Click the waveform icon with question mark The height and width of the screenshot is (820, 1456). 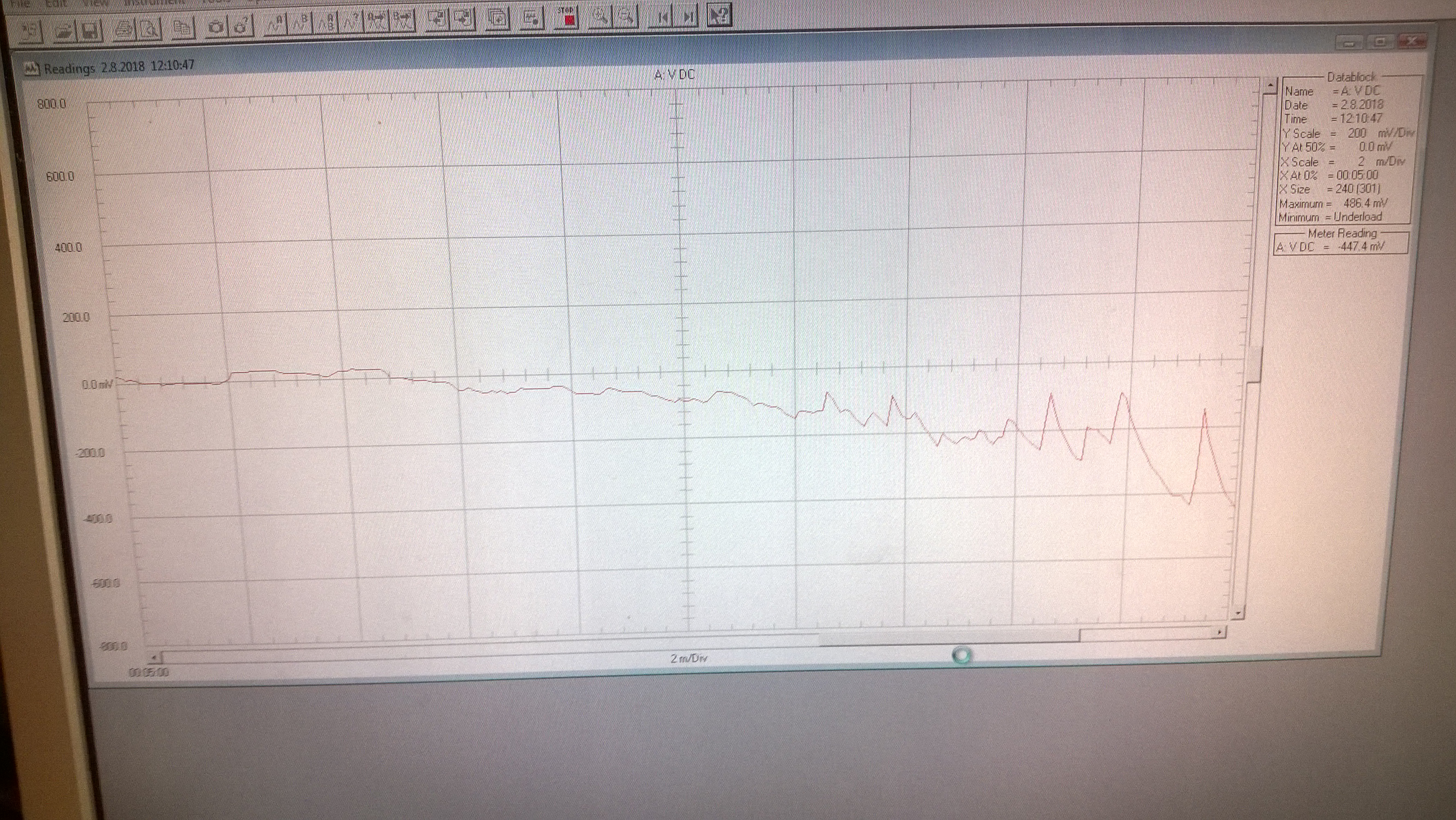point(351,22)
